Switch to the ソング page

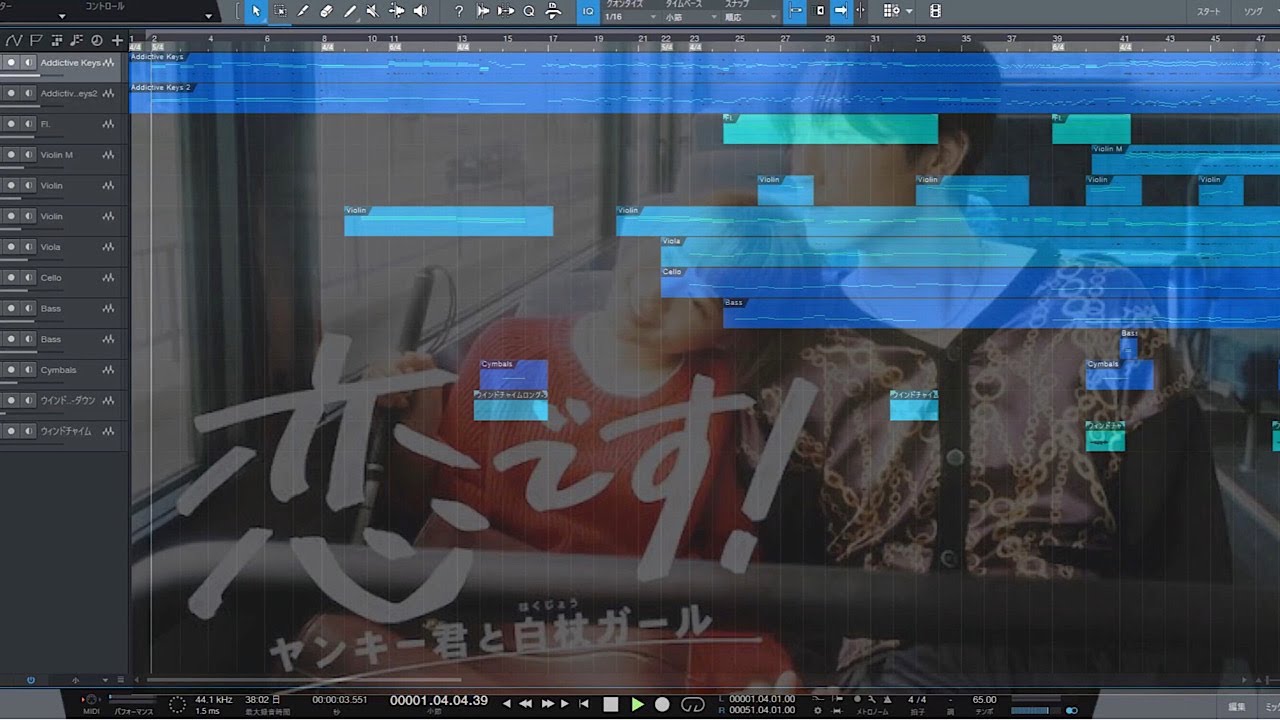pos(1253,11)
